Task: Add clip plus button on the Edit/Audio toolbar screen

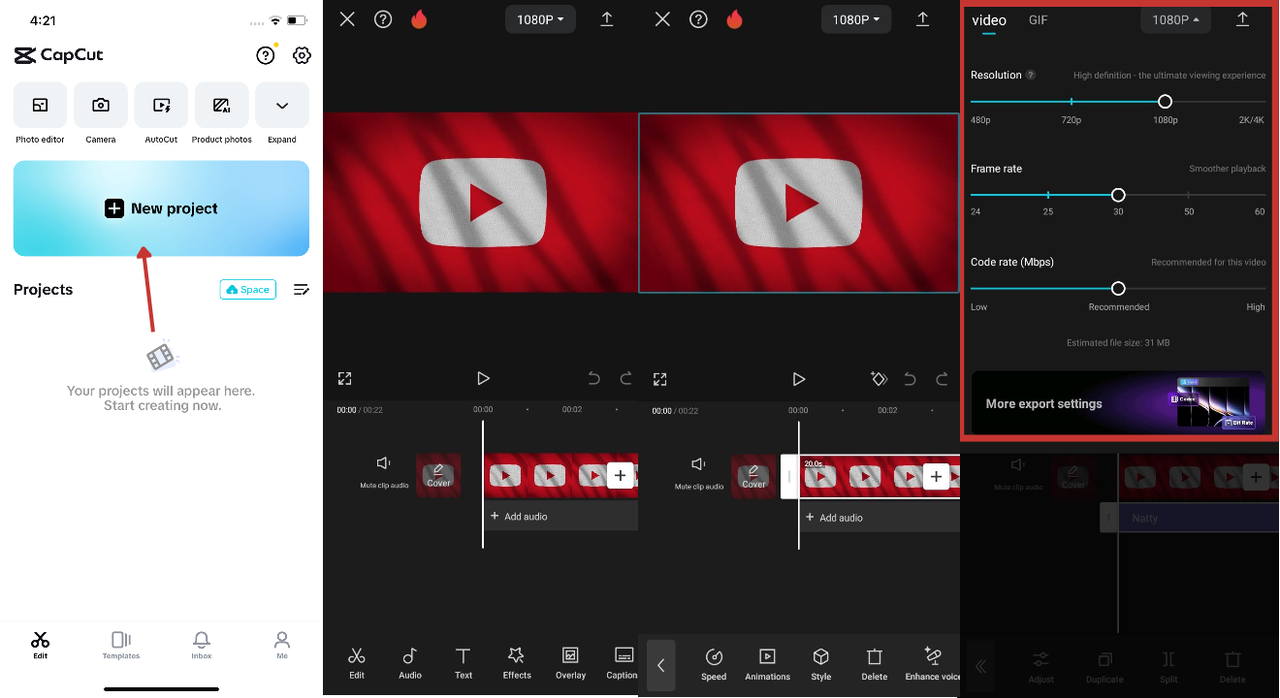Action: [x=620, y=476]
